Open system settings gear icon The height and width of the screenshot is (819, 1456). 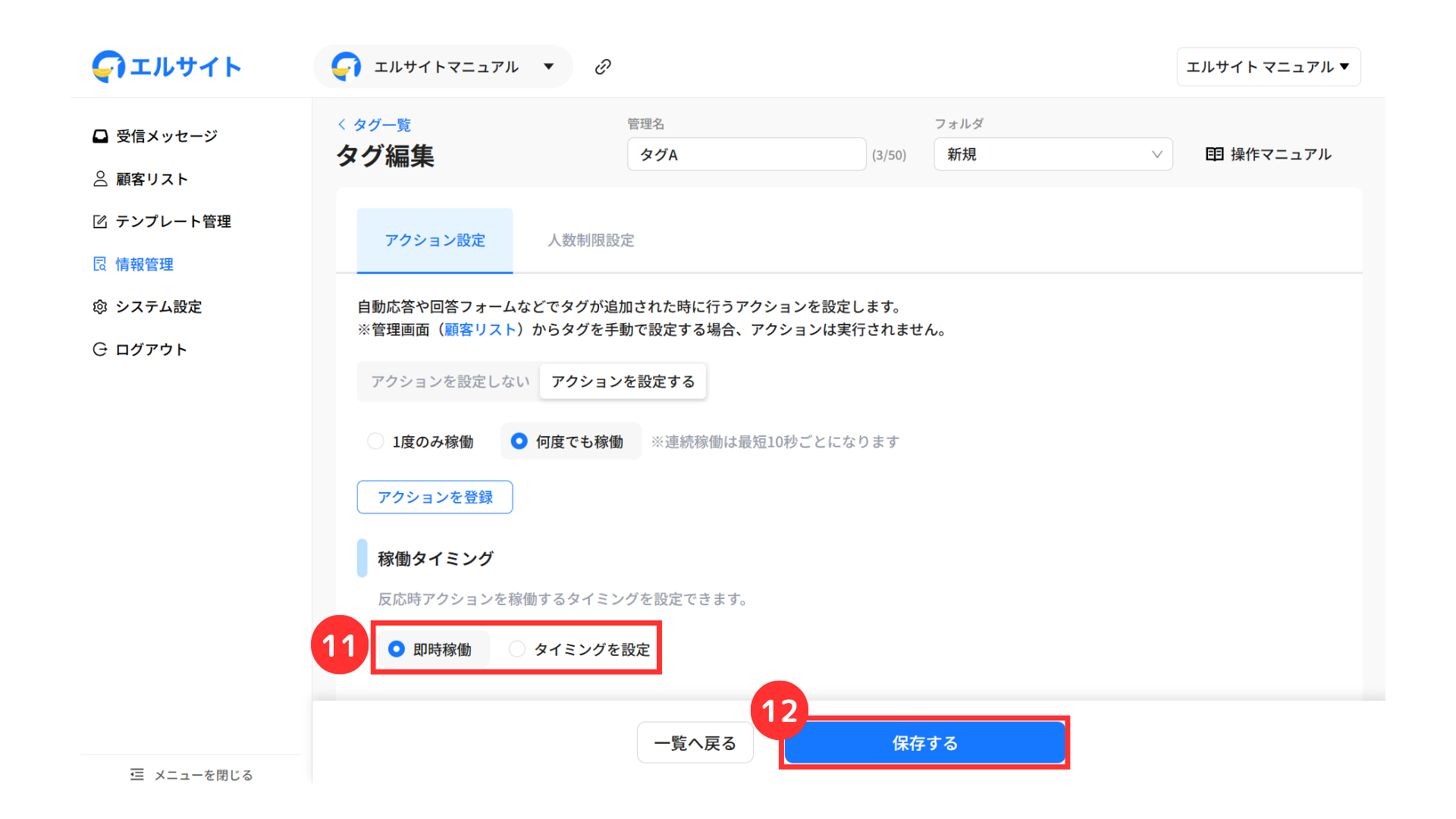point(100,306)
